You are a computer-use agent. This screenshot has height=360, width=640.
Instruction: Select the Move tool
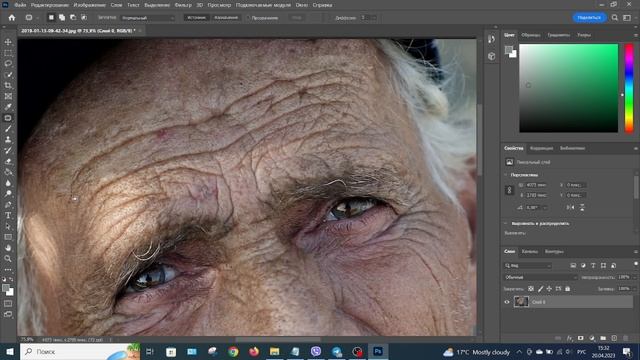[x=8, y=42]
